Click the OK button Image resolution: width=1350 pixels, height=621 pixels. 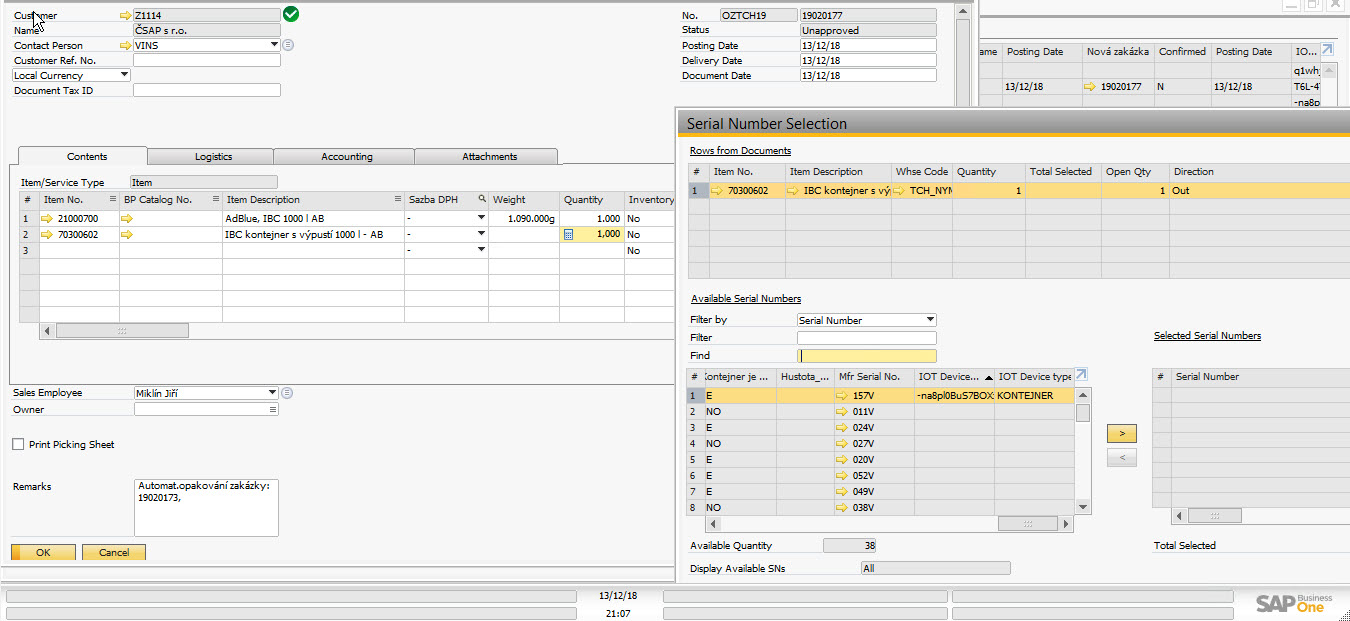(43, 552)
